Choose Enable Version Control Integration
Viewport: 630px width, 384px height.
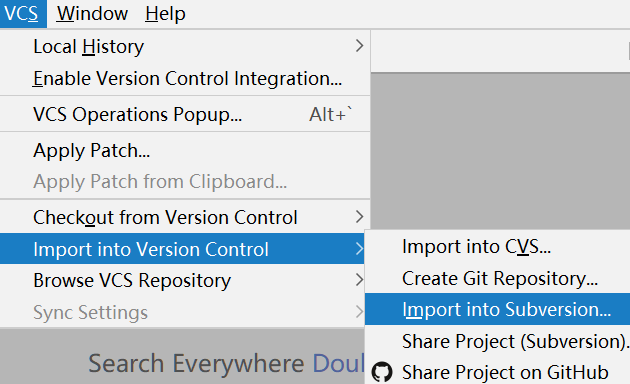pos(185,78)
